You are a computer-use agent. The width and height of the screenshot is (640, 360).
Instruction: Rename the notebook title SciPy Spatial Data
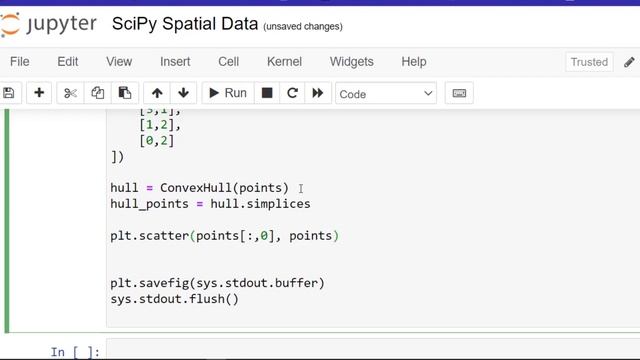185,24
